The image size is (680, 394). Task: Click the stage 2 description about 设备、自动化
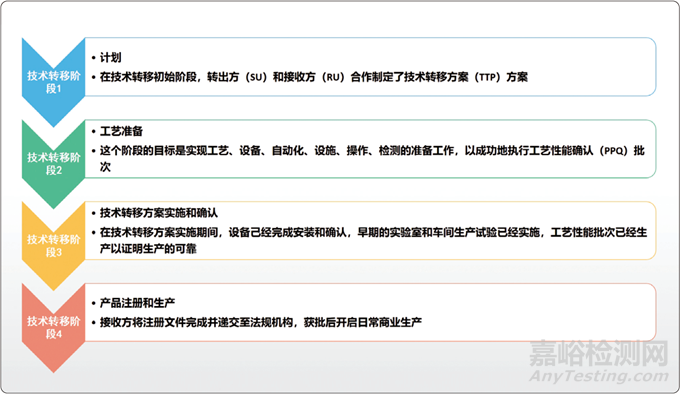[x=372, y=159]
